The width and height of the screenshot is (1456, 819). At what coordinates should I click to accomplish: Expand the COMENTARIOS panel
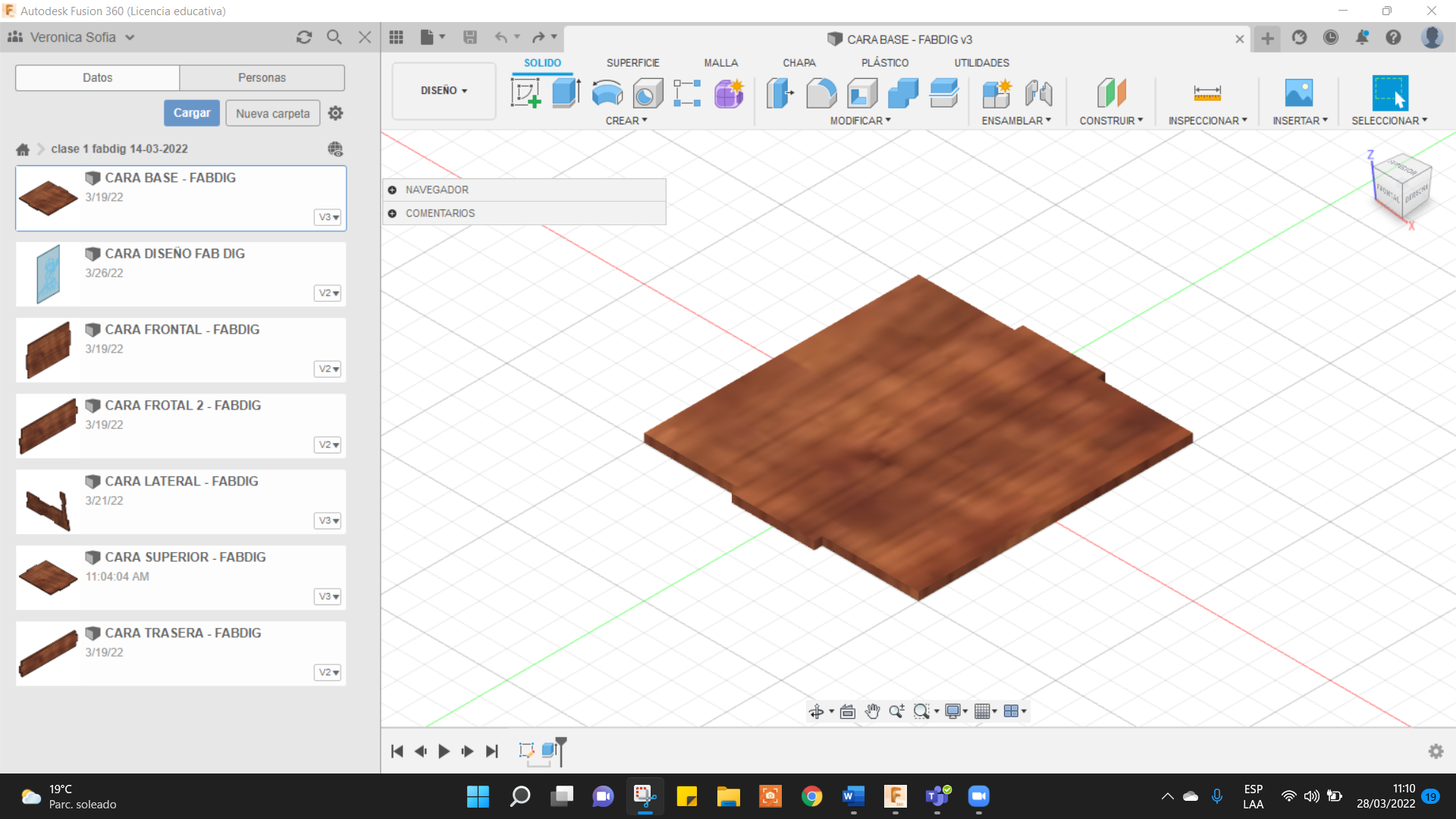(x=392, y=213)
